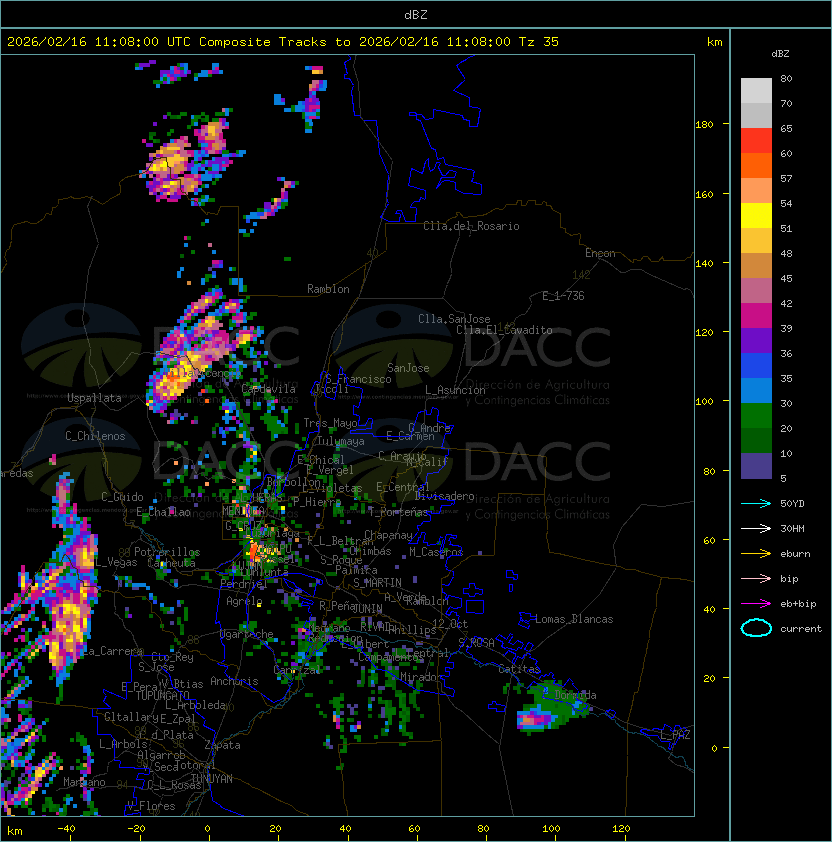Click the E_1-736 map label
Image resolution: width=832 pixels, height=842 pixels.
coord(563,296)
